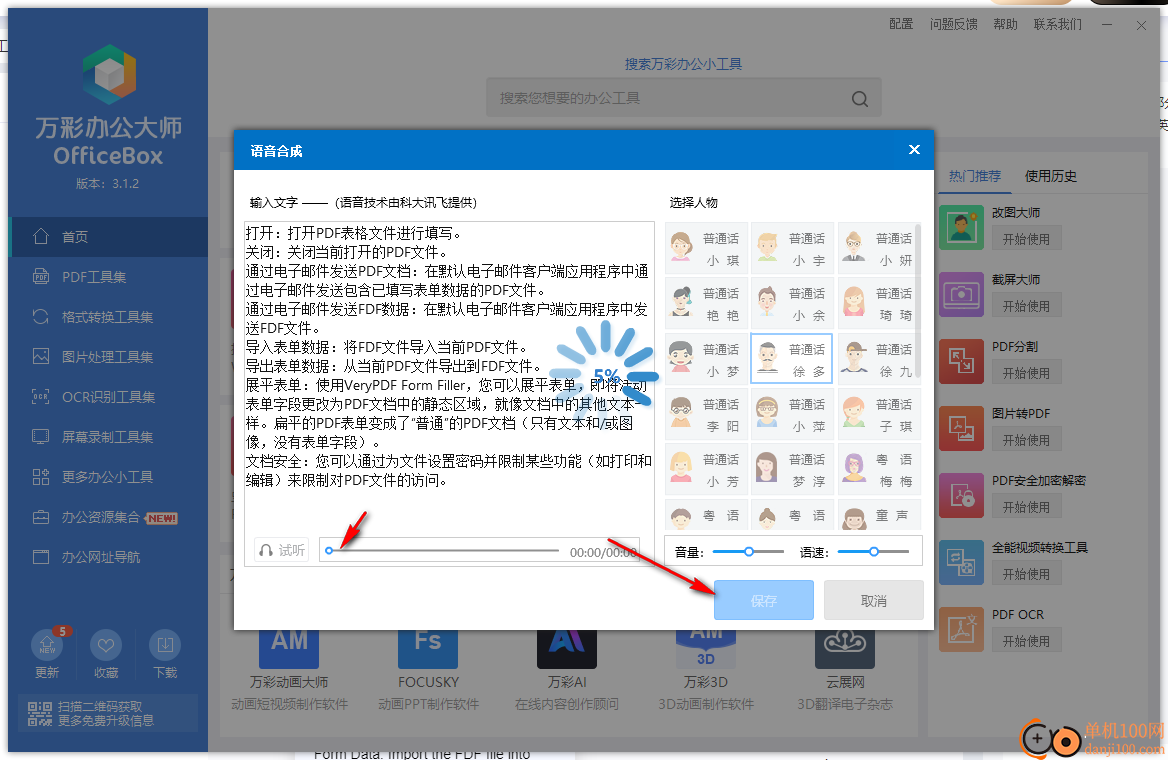1168x760 pixels.
Task: Click the 保存 button
Action: [764, 601]
